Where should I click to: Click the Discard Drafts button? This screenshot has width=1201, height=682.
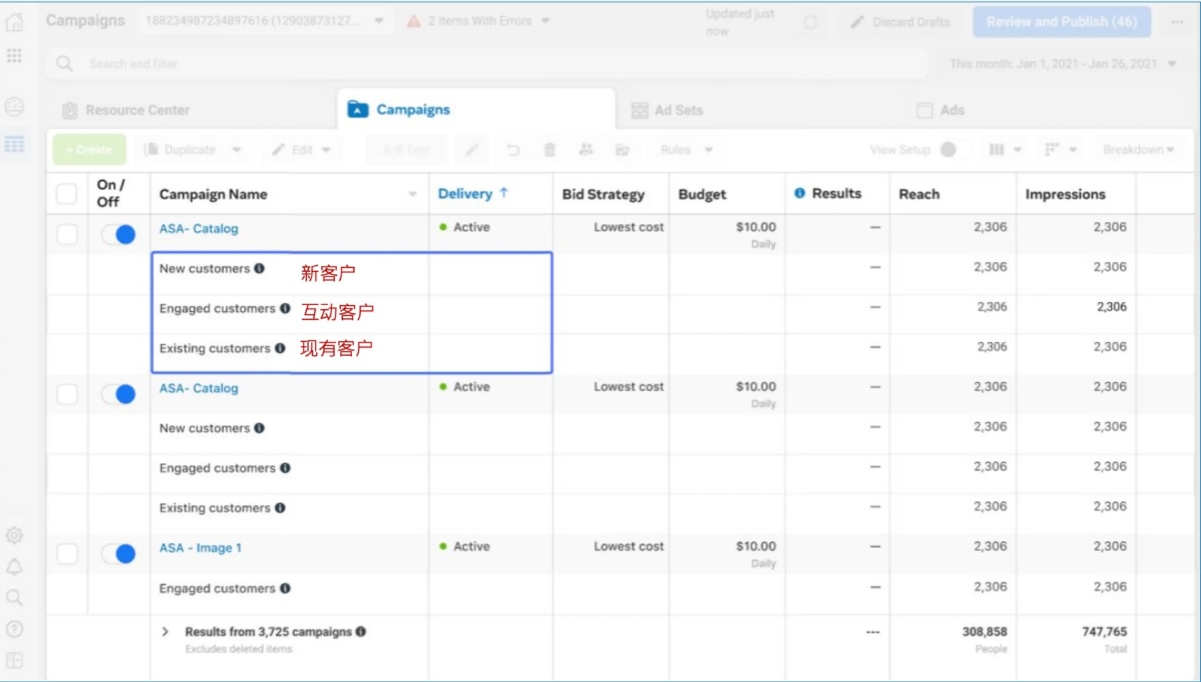click(899, 22)
